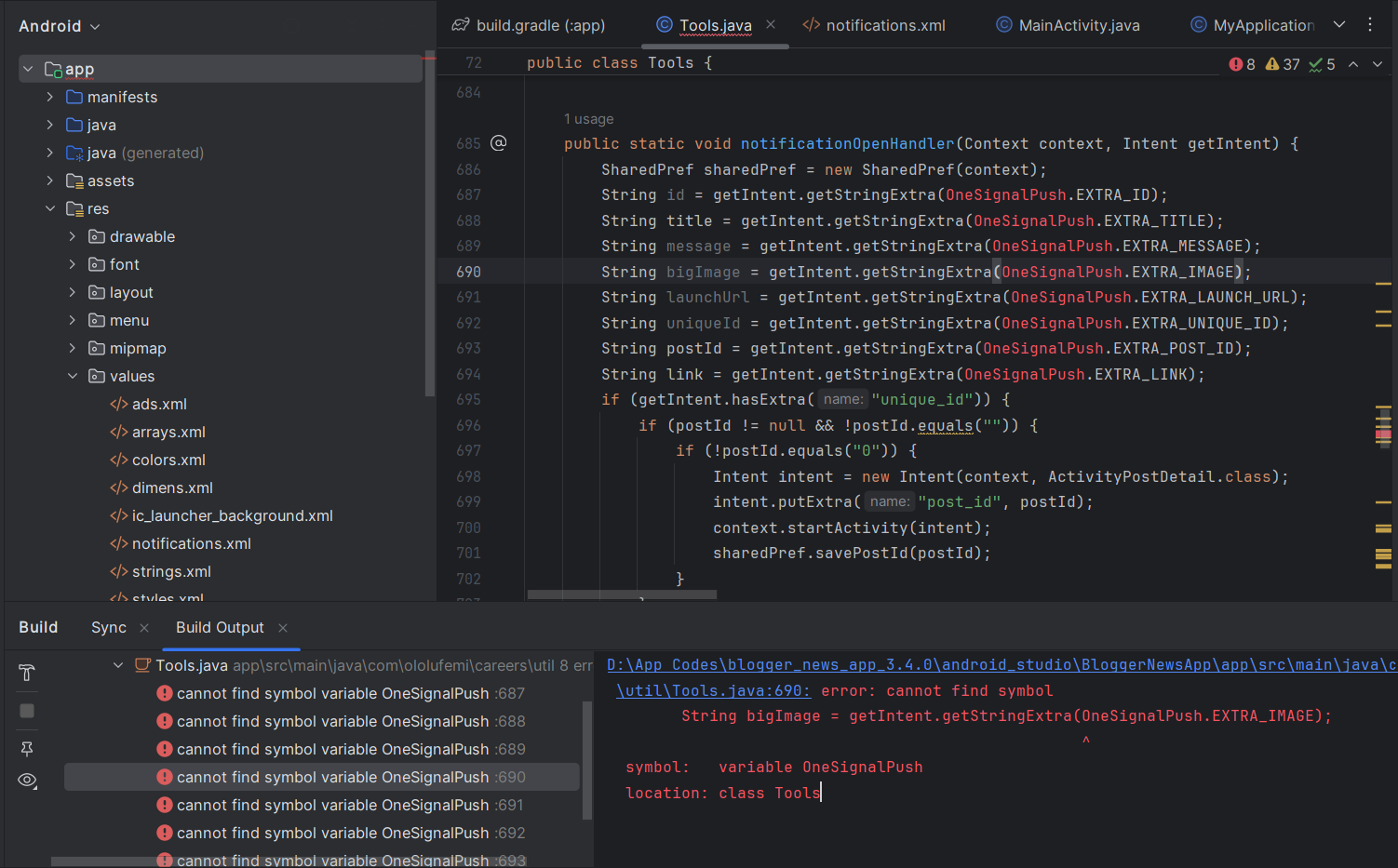Expand the layout folder
Image resolution: width=1398 pixels, height=868 pixels.
point(73,292)
